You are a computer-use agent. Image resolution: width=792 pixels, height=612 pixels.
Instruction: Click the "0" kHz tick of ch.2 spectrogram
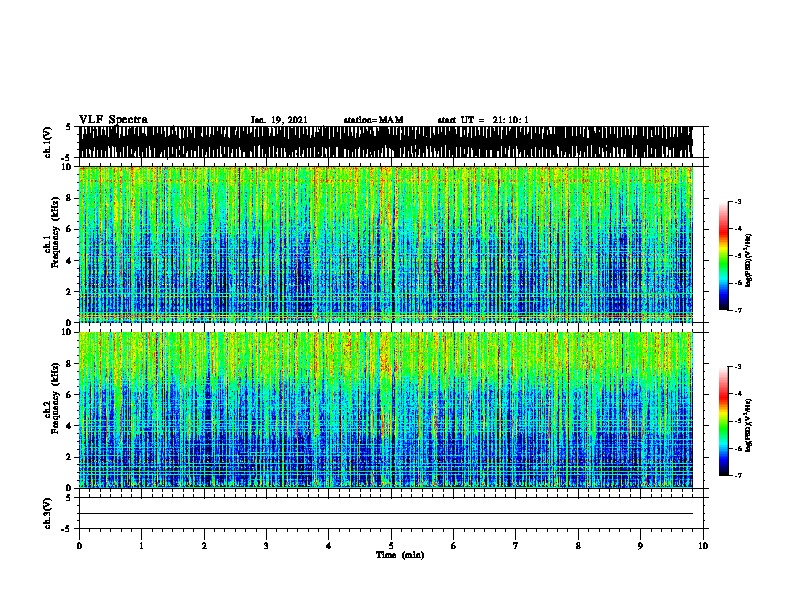click(69, 488)
